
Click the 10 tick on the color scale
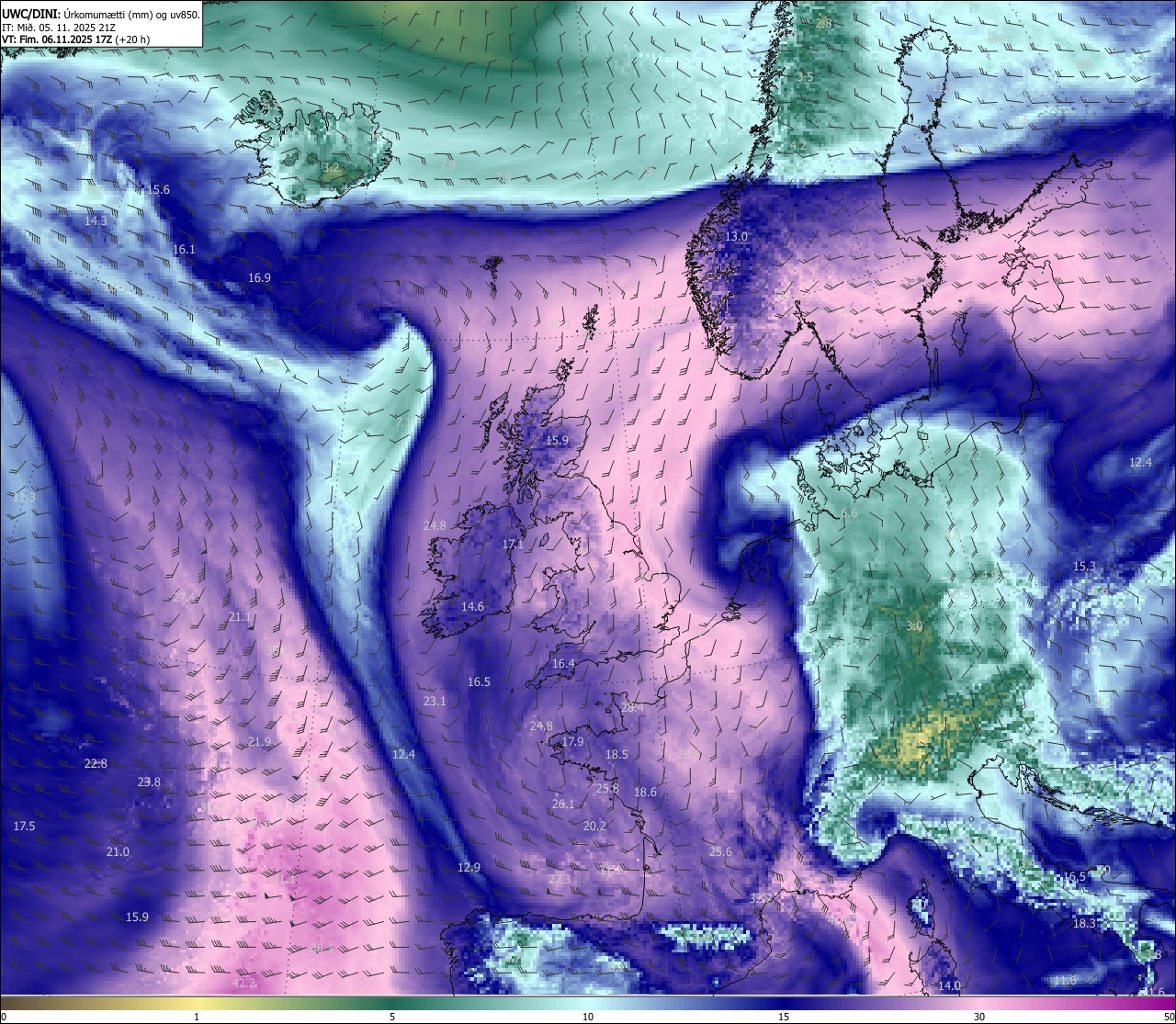(587, 1017)
